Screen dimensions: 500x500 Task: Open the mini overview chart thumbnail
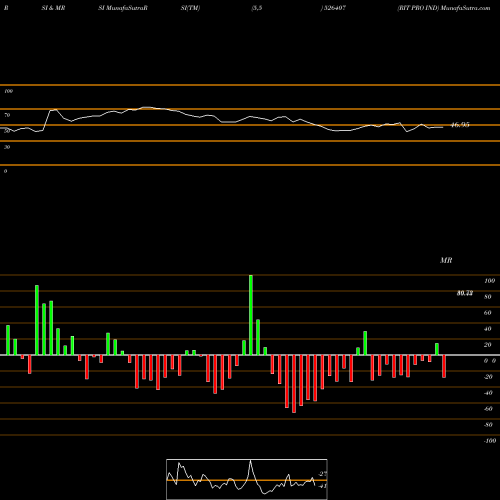click(x=247, y=479)
